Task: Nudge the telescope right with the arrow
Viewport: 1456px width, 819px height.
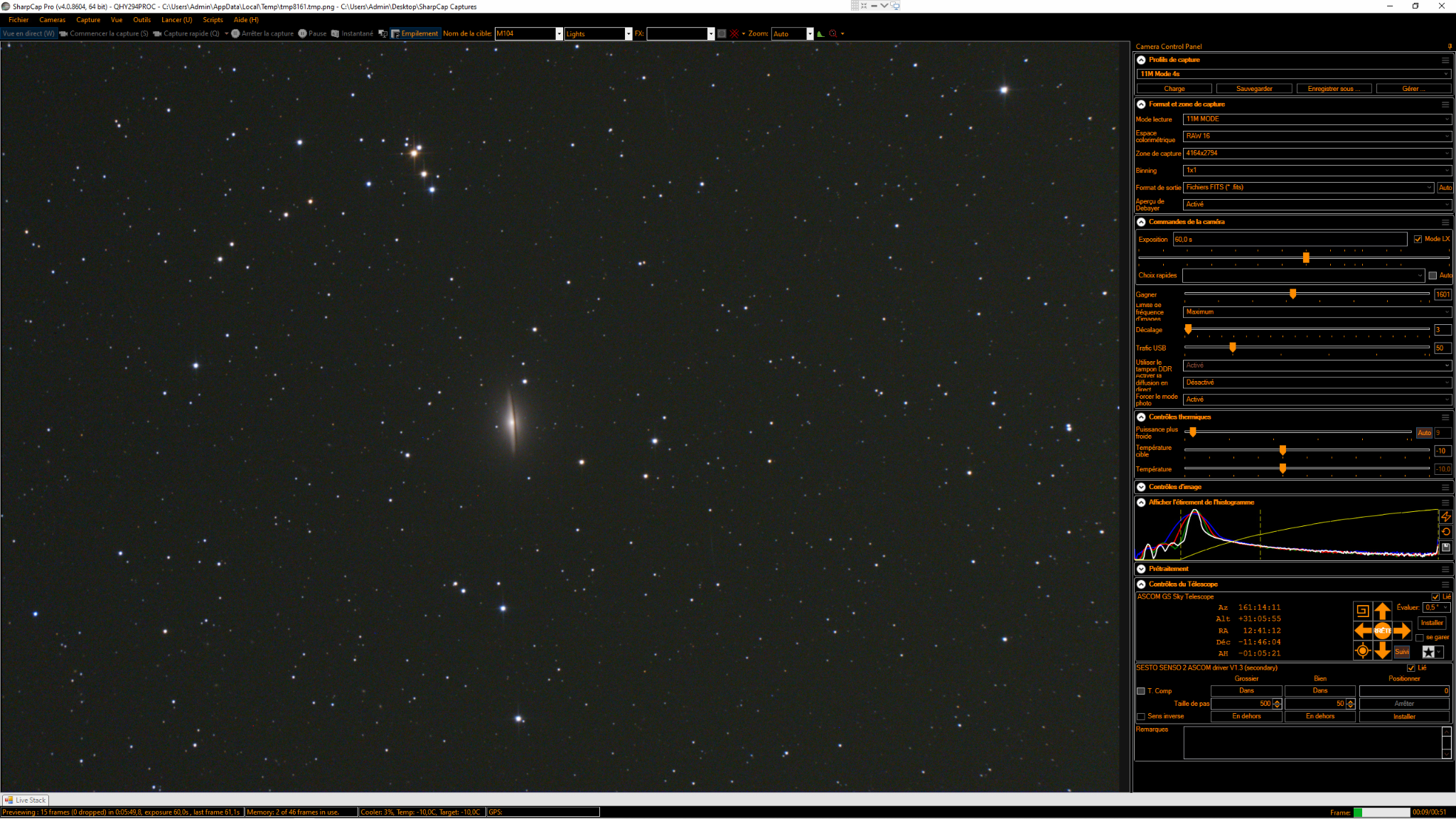Action: (x=1402, y=631)
